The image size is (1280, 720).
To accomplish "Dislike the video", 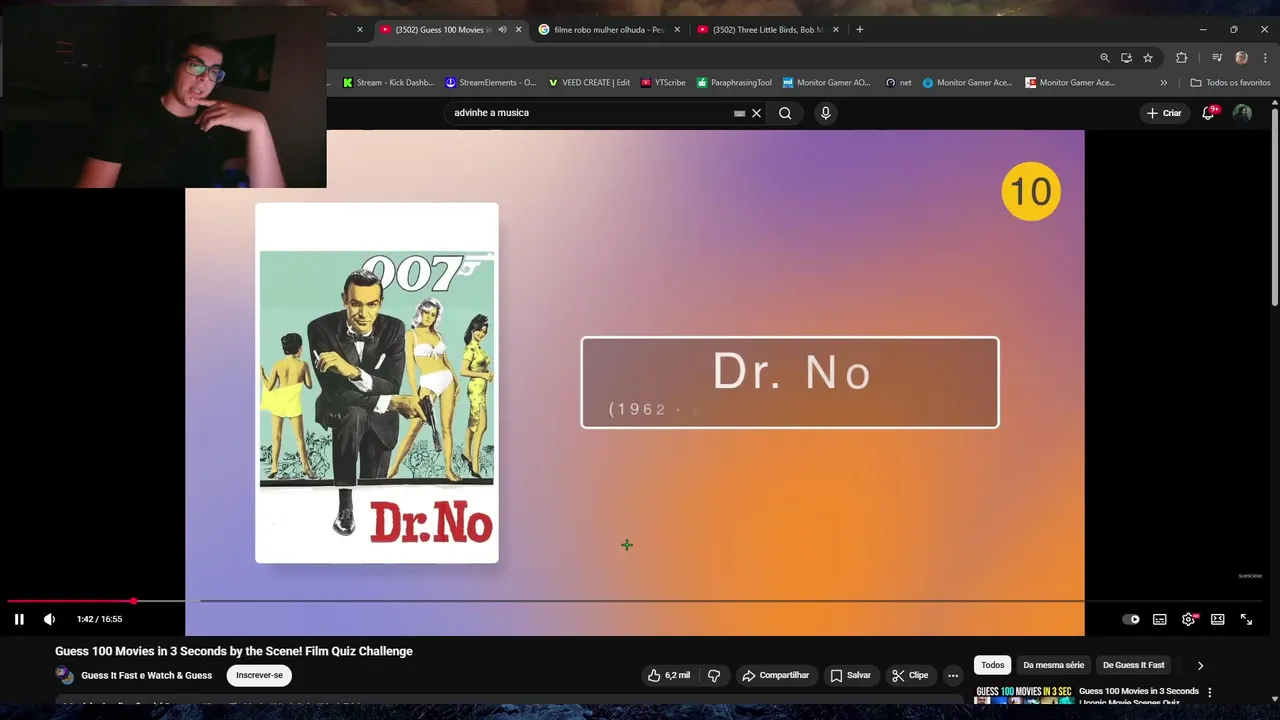I will [x=714, y=675].
